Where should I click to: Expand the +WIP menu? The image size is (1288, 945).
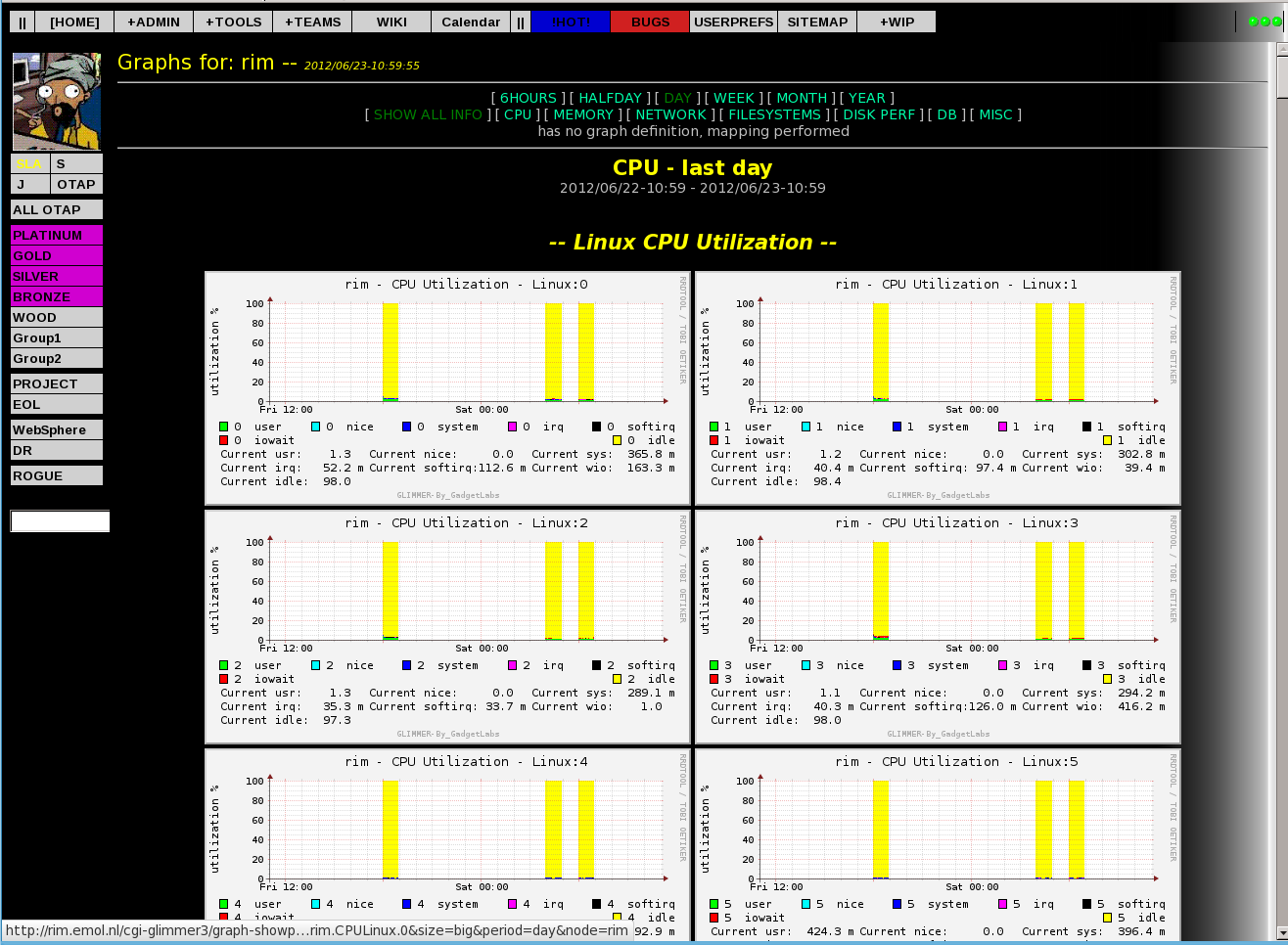point(897,22)
